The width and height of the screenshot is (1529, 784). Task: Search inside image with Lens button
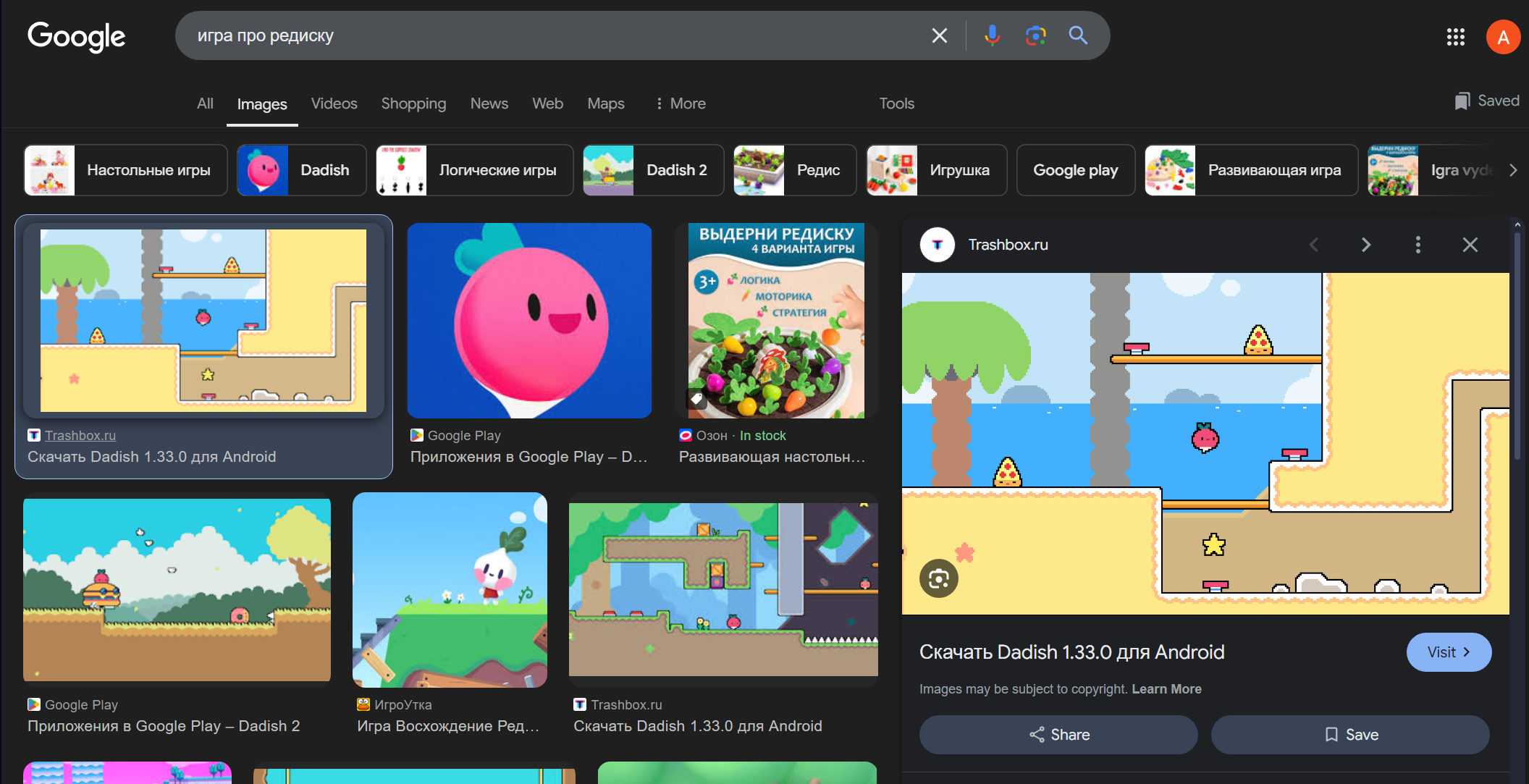[x=939, y=578]
